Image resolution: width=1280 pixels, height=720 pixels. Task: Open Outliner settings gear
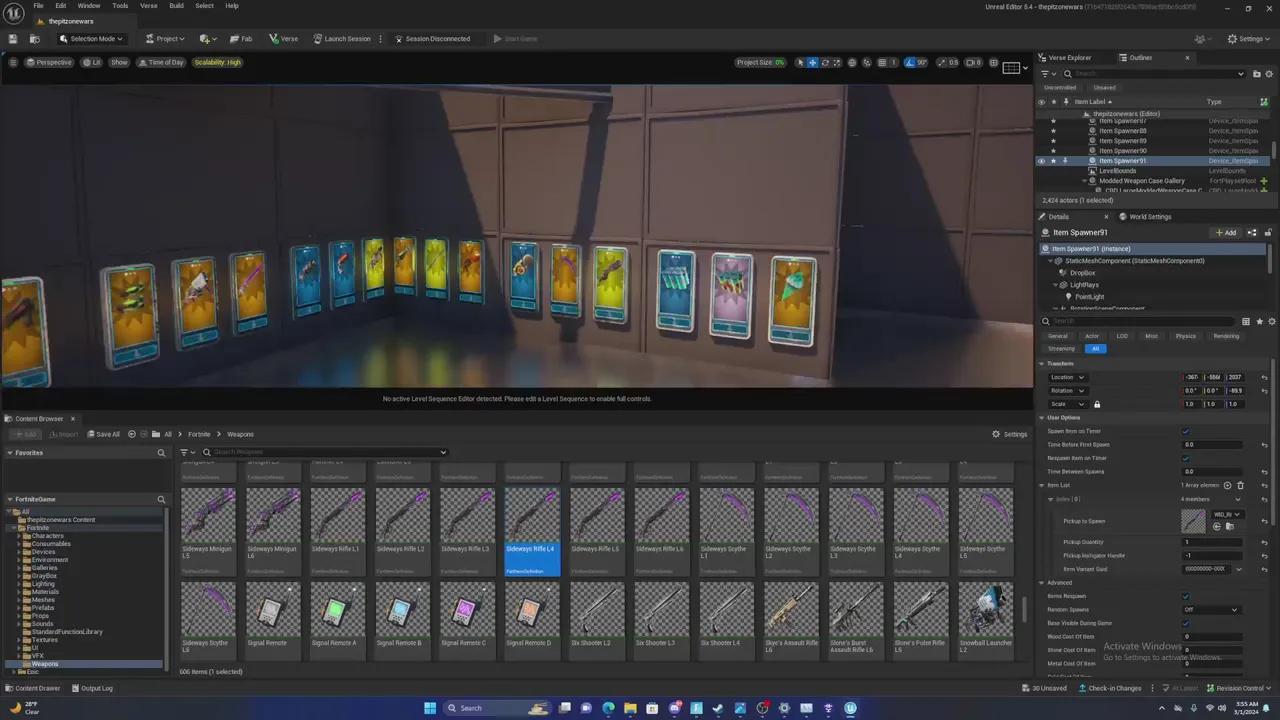point(1267,73)
